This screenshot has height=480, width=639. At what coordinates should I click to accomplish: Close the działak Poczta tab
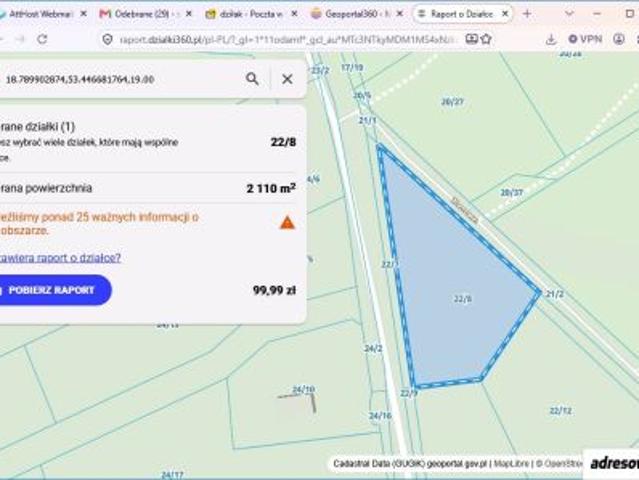(294, 14)
